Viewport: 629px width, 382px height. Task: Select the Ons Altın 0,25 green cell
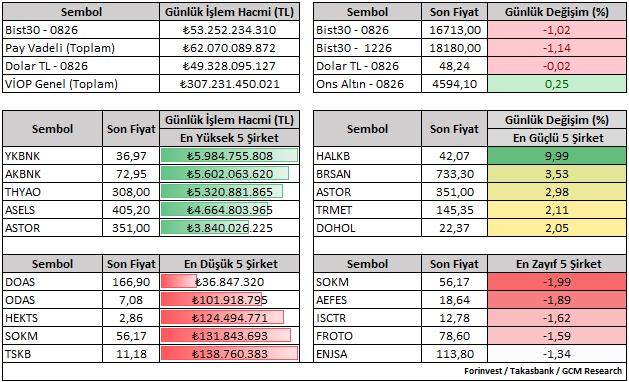coord(557,84)
